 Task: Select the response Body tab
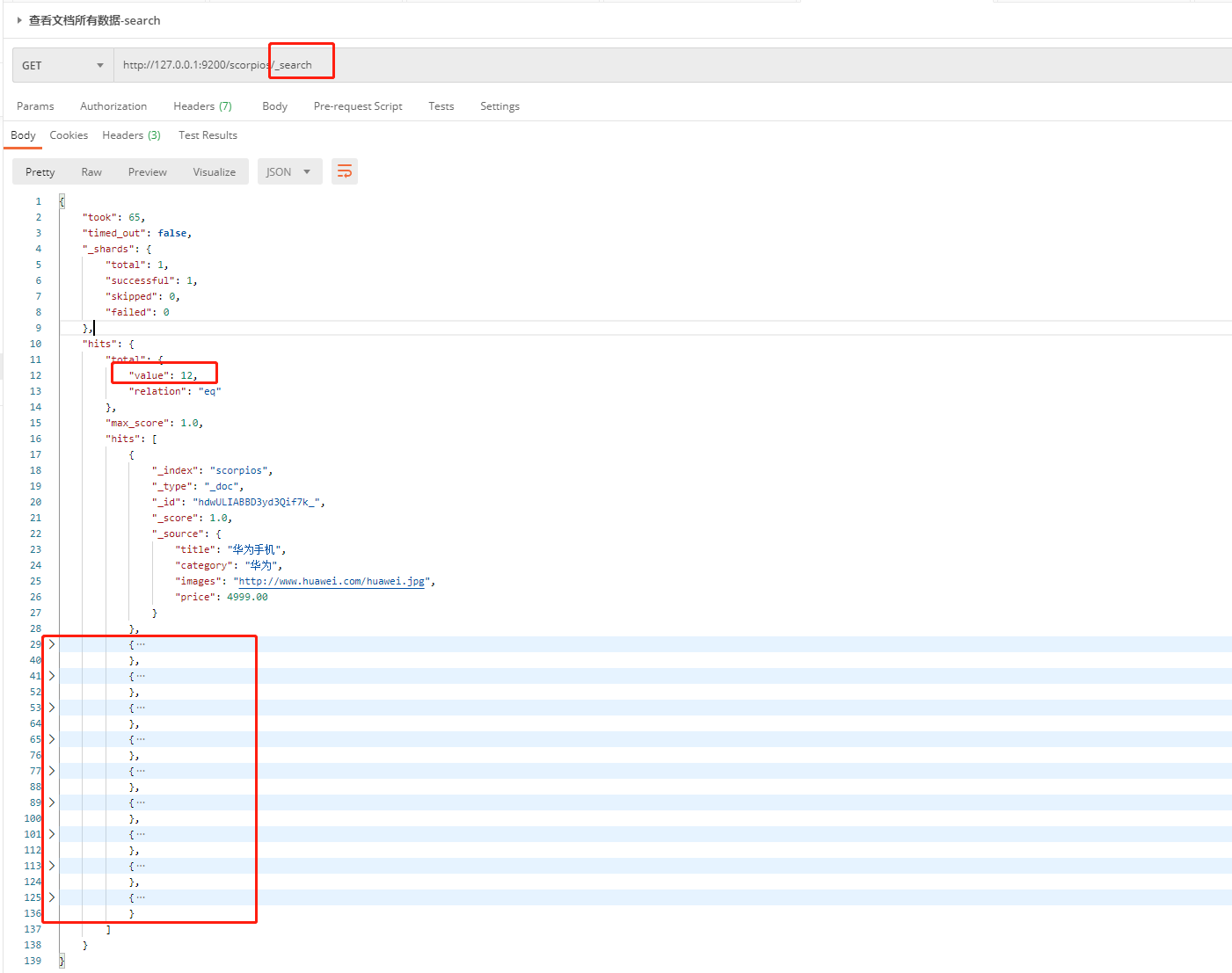pos(23,135)
